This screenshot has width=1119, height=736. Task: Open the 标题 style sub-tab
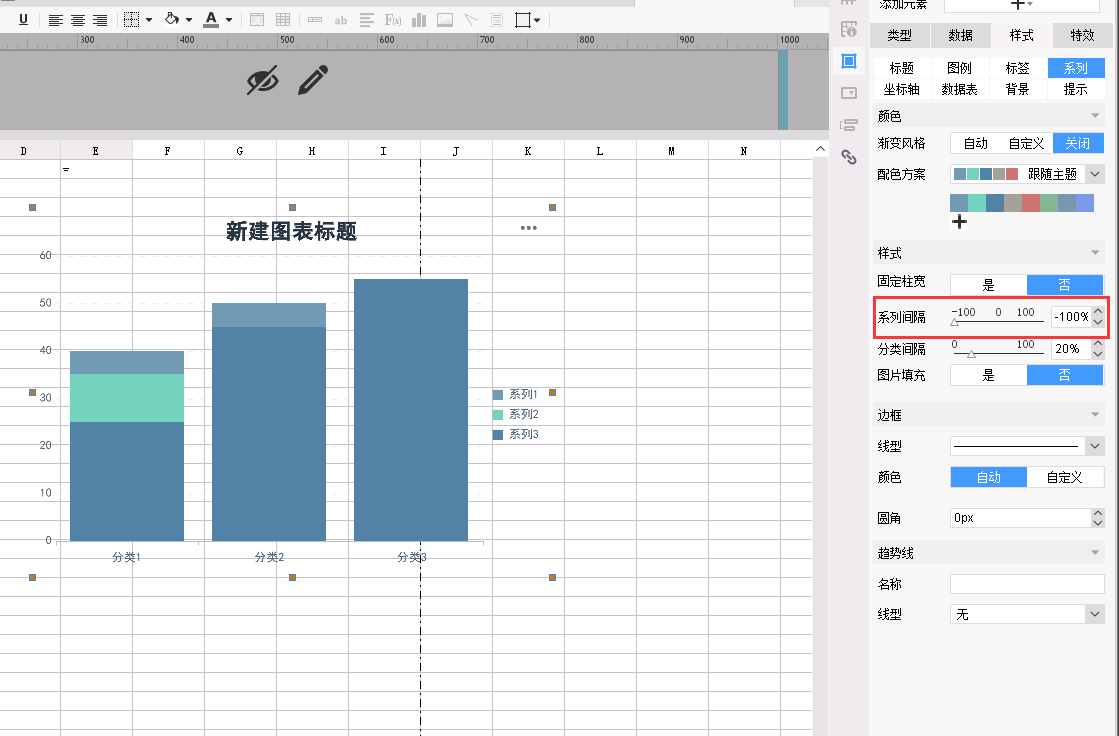tap(901, 68)
